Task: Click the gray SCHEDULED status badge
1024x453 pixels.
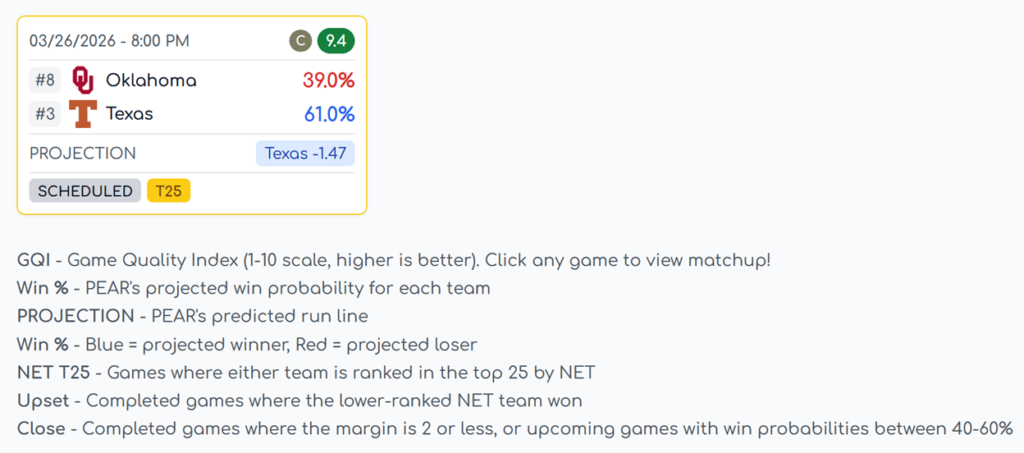Action: tap(85, 191)
